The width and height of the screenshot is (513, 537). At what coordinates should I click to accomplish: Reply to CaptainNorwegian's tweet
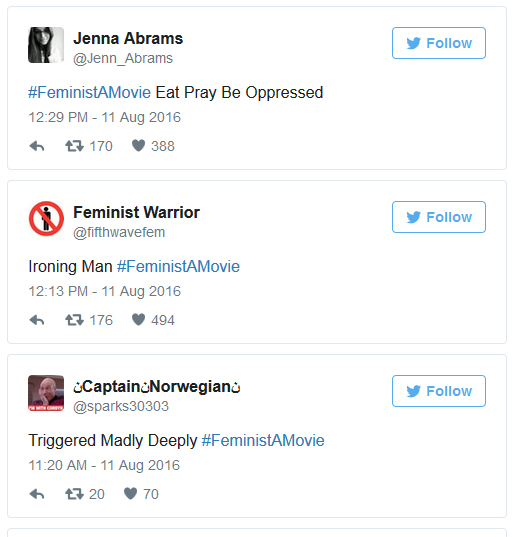point(37,494)
